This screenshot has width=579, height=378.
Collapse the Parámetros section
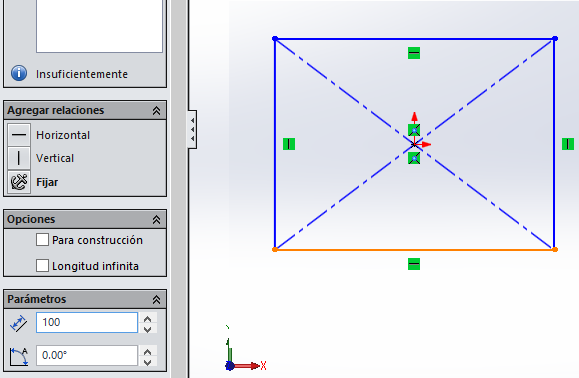tap(157, 299)
